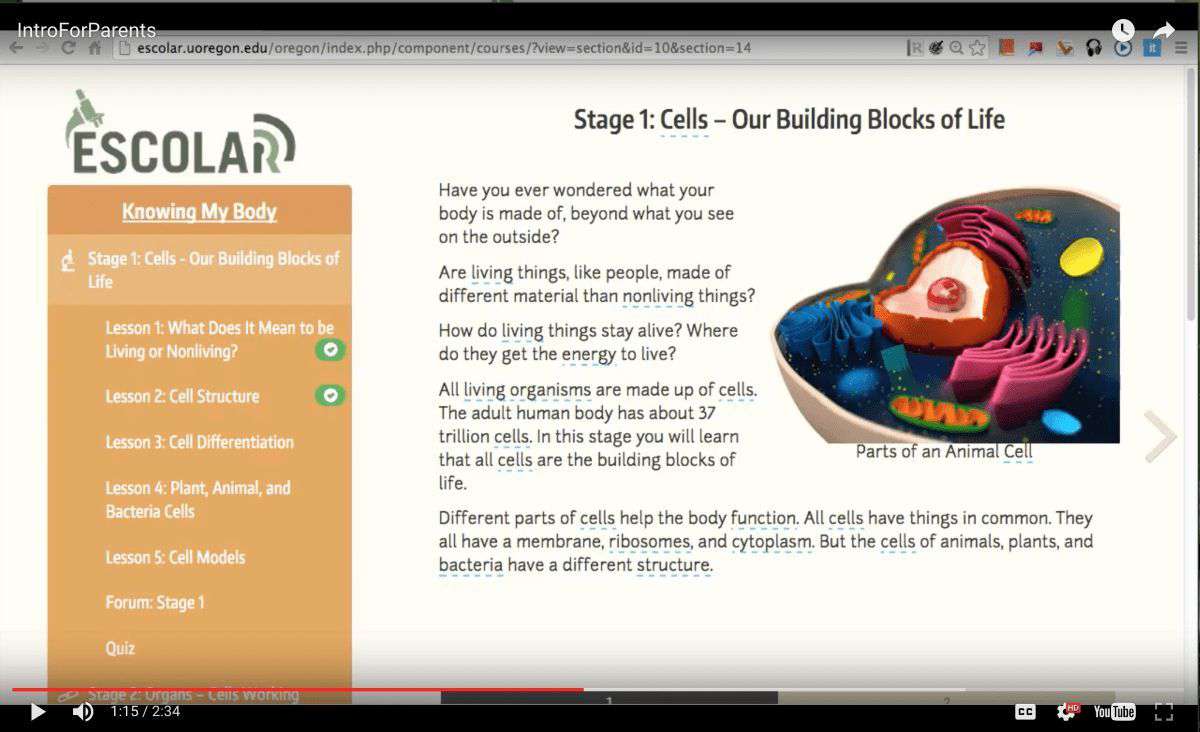Screen dimensions: 1200x732
Task: Click the red book extension icon
Action: [x=1007, y=47]
